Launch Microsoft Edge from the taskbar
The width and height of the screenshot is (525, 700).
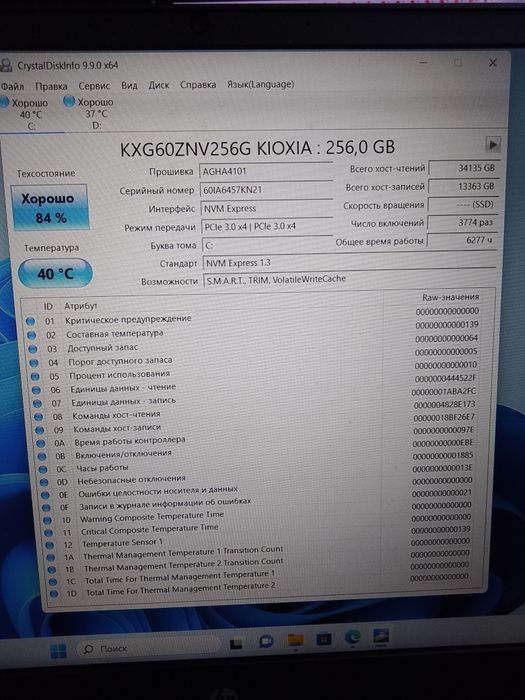(x=352, y=638)
